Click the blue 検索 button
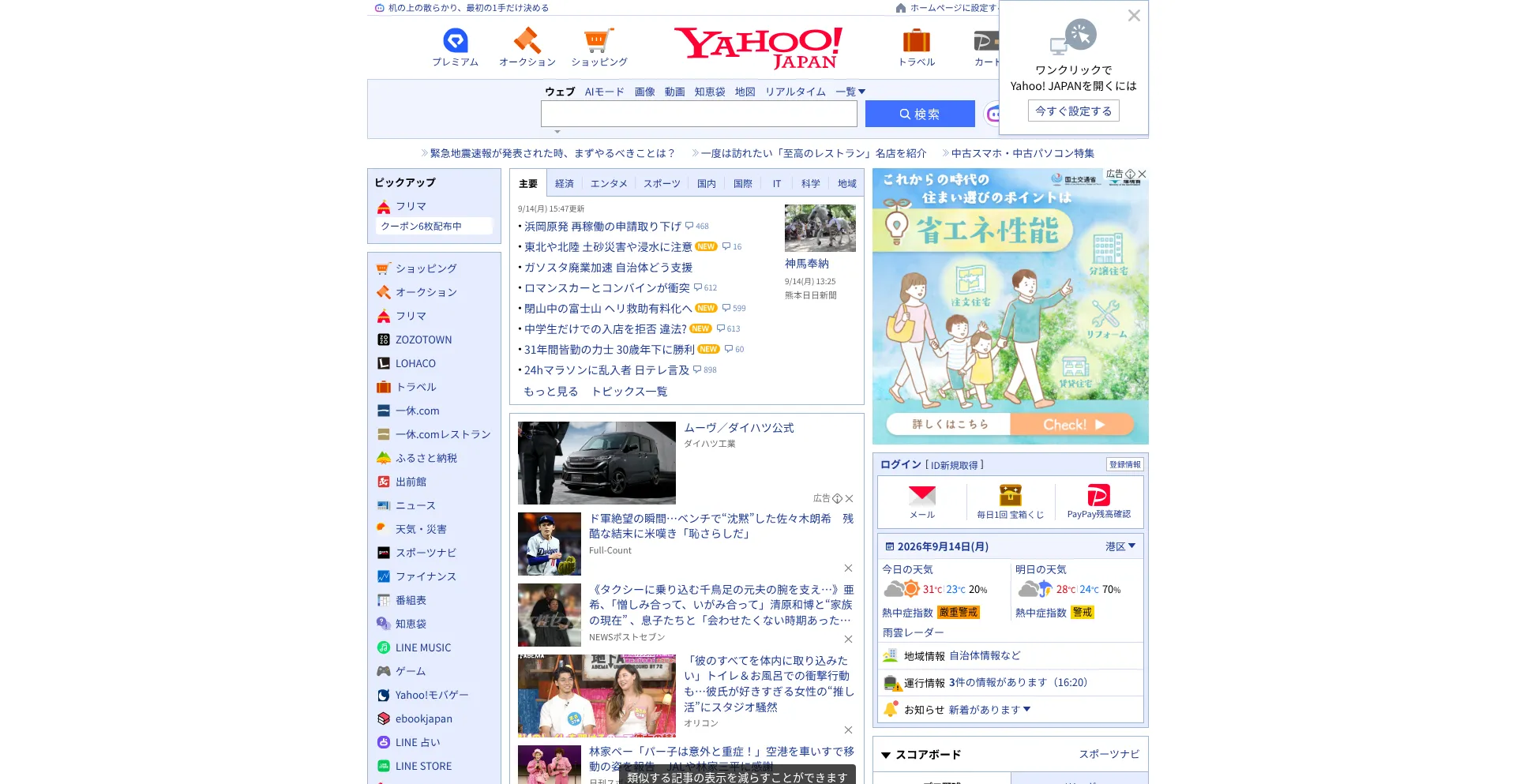 (920, 114)
